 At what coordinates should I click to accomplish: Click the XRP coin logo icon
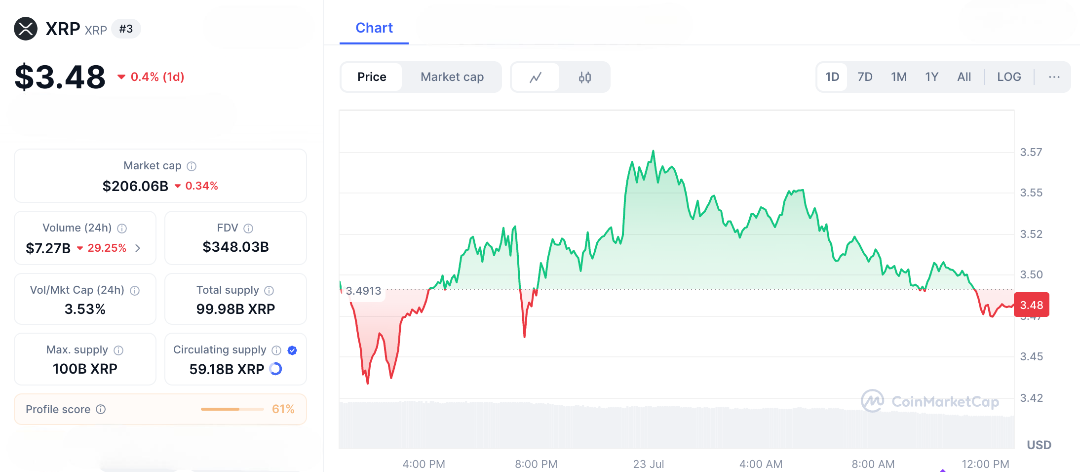coord(25,29)
